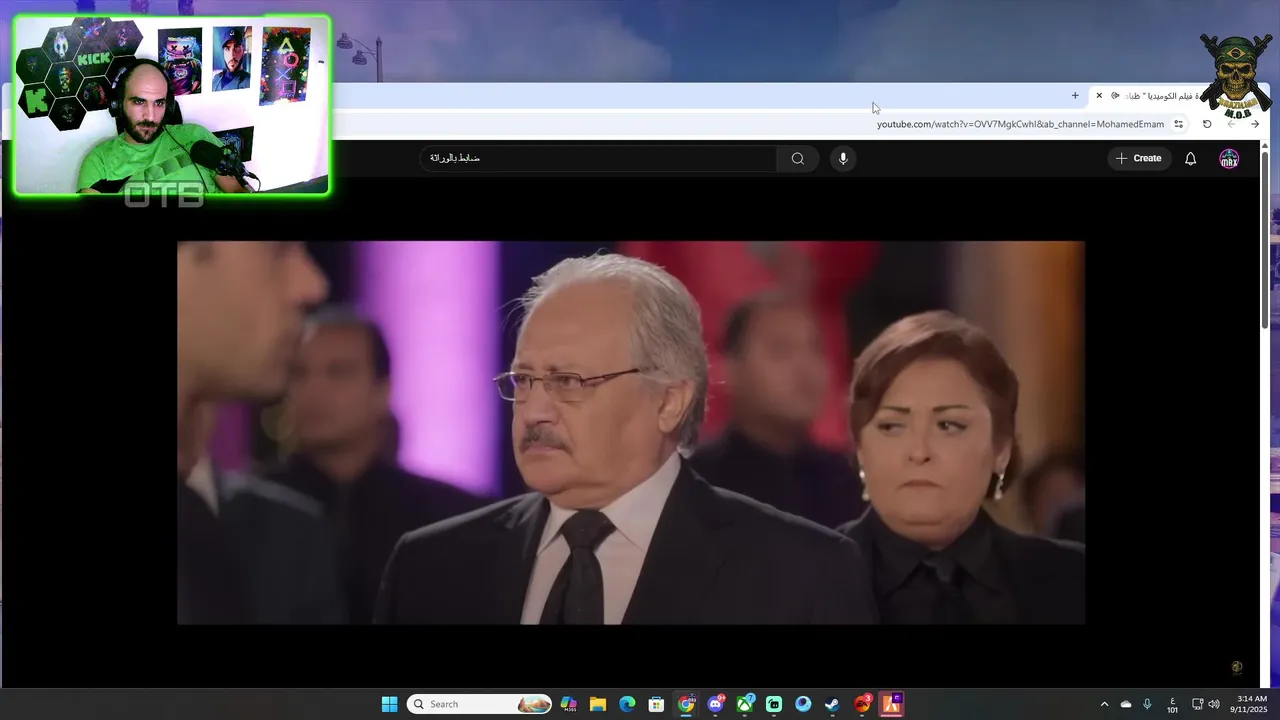The image size is (1280, 720).
Task: Start voice search with microphone icon
Action: [x=843, y=158]
